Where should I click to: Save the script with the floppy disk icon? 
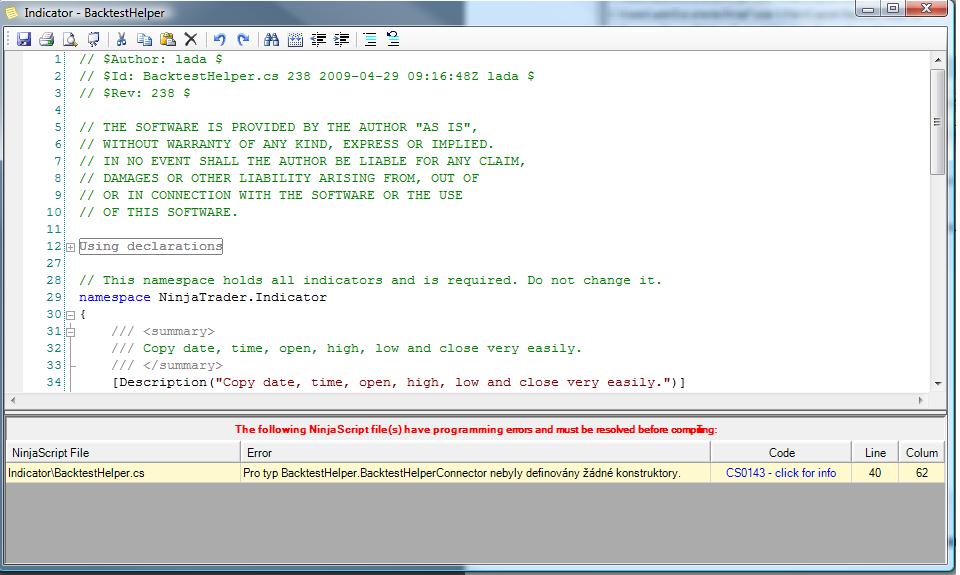point(23,39)
